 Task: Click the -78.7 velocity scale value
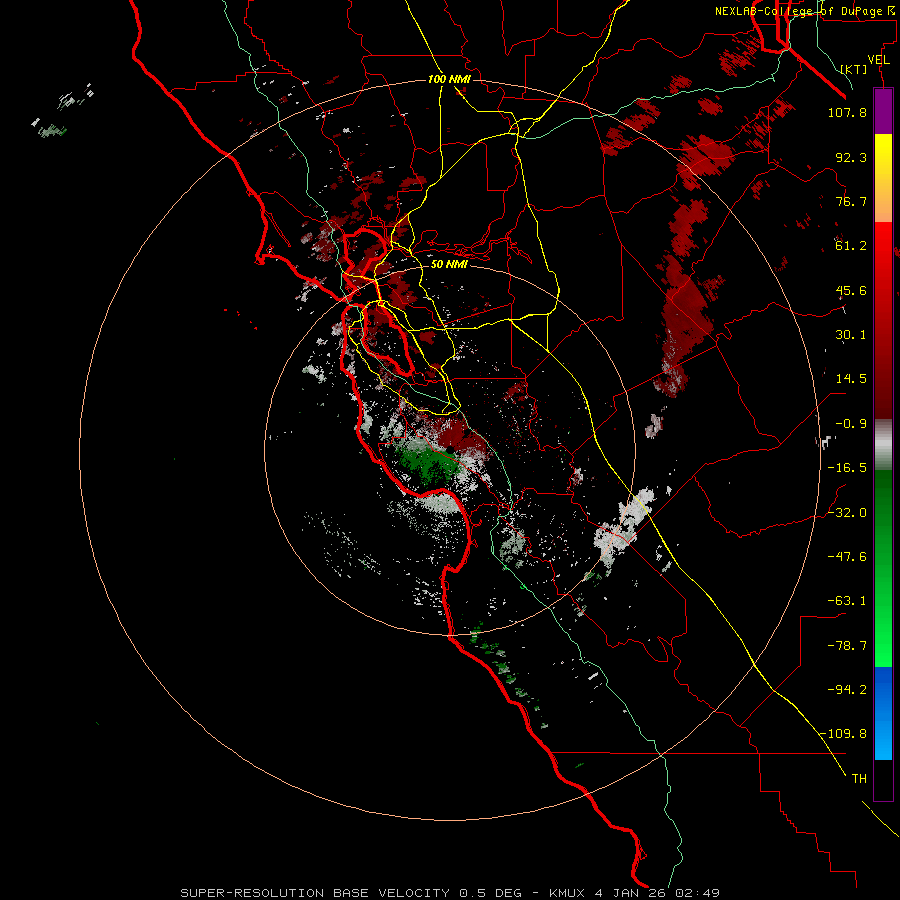[x=847, y=646]
